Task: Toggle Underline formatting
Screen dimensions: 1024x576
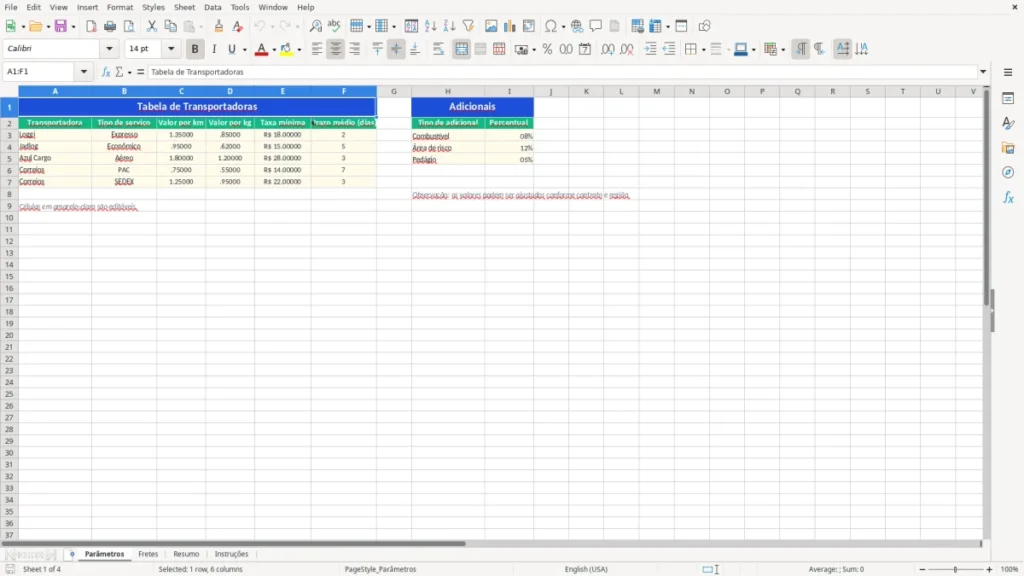Action: pyautogui.click(x=231, y=49)
